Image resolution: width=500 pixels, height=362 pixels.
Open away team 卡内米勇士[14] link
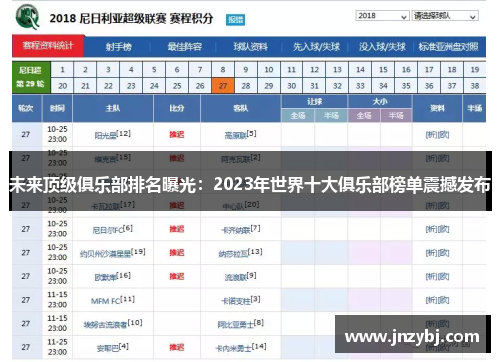point(241,347)
